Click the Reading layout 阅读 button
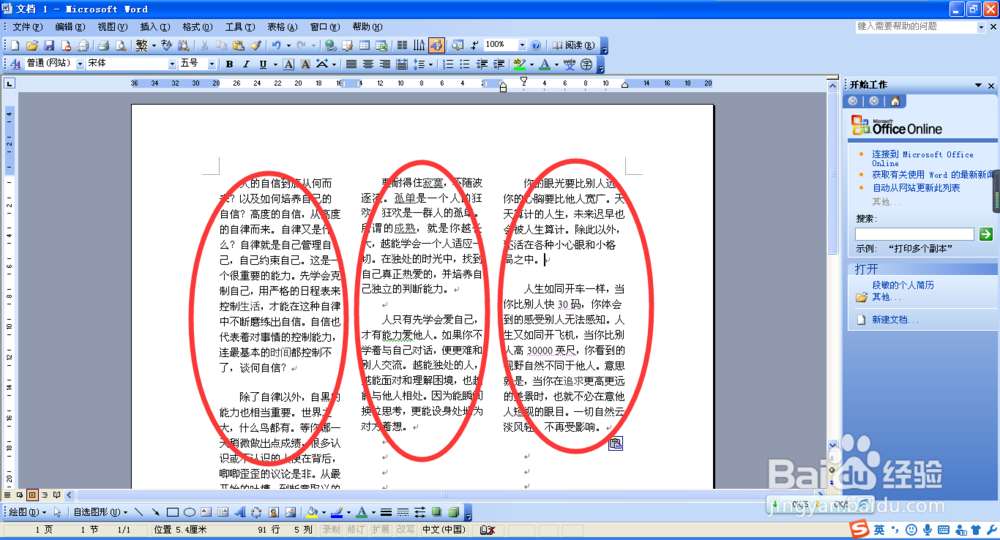1000x540 pixels. click(x=573, y=45)
